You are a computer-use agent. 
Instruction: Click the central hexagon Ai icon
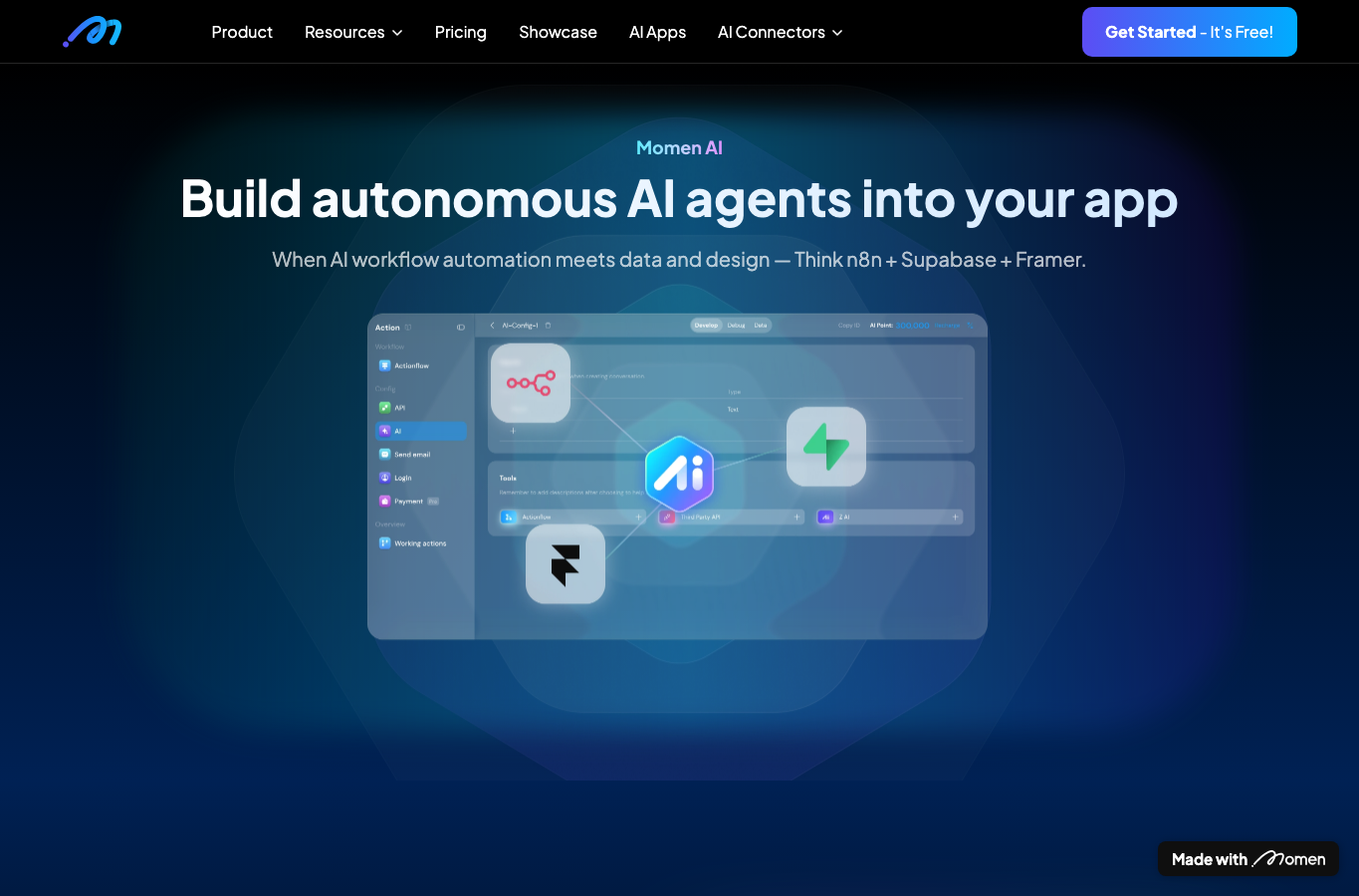[680, 473]
